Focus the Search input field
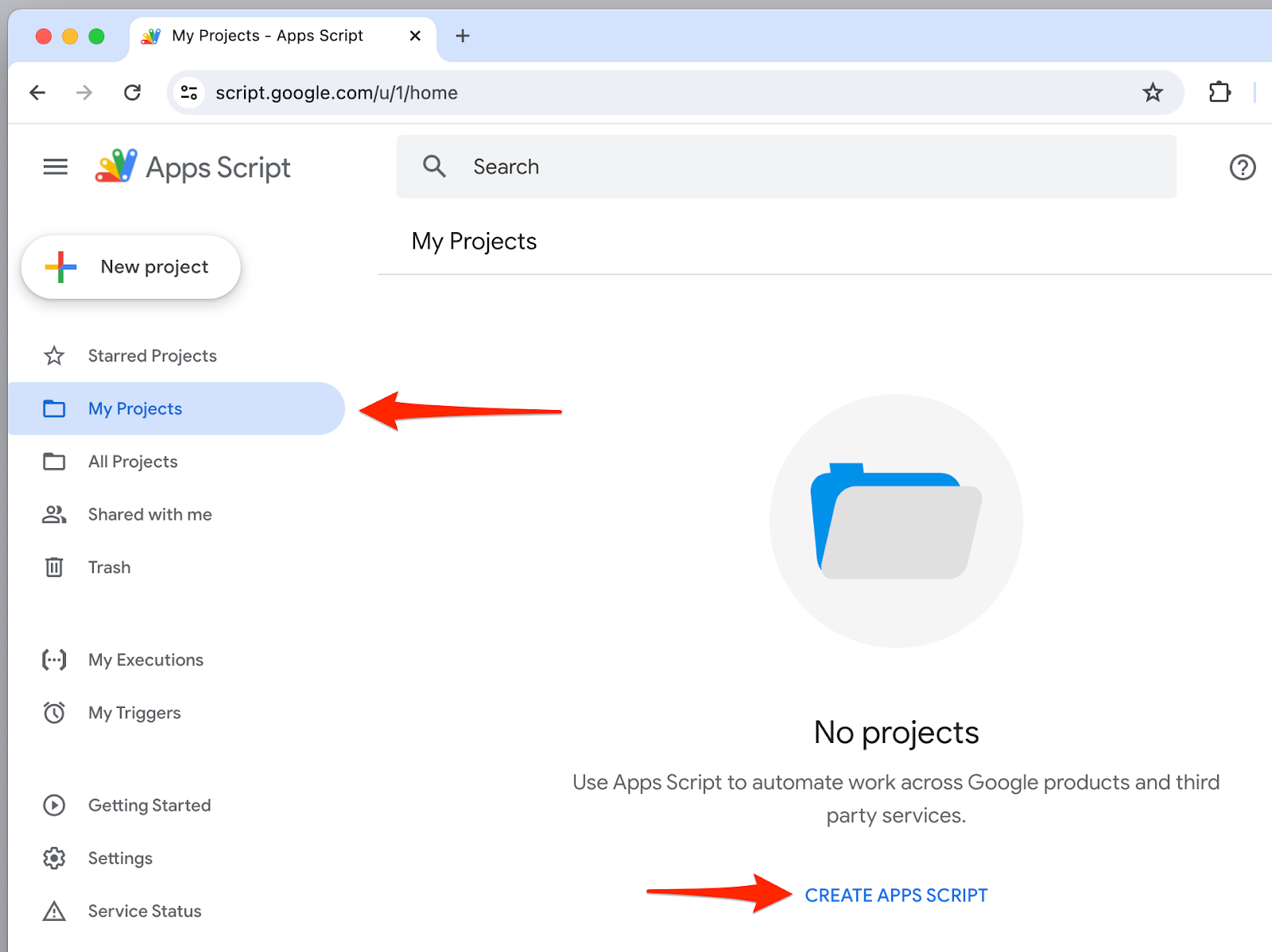The height and width of the screenshot is (952, 1272). [786, 166]
